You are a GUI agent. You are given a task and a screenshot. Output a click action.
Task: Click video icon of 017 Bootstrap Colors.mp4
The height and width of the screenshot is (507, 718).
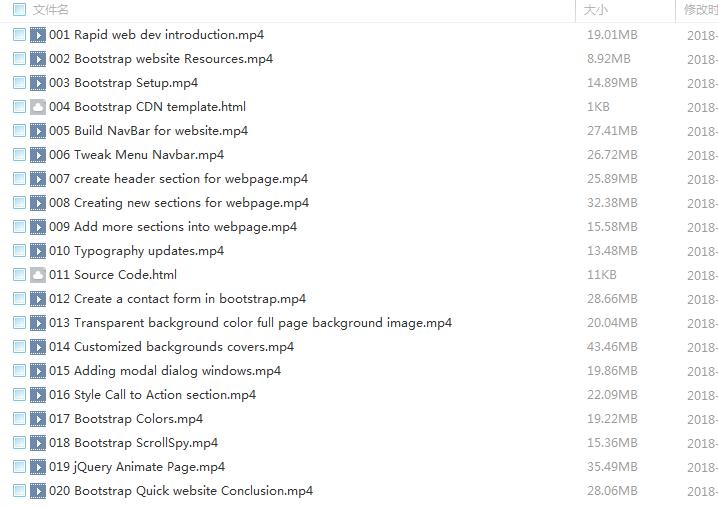38,419
